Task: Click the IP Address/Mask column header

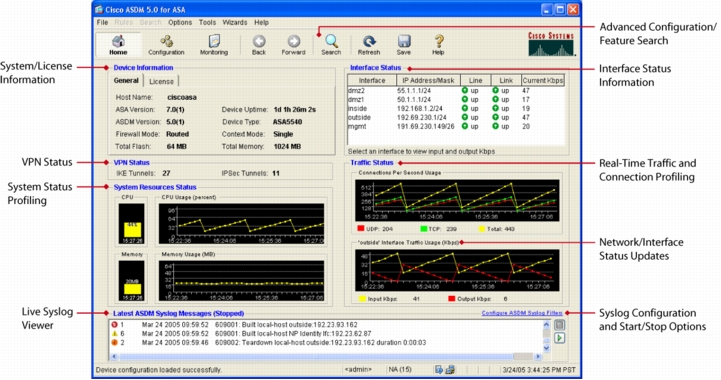Action: [428, 81]
